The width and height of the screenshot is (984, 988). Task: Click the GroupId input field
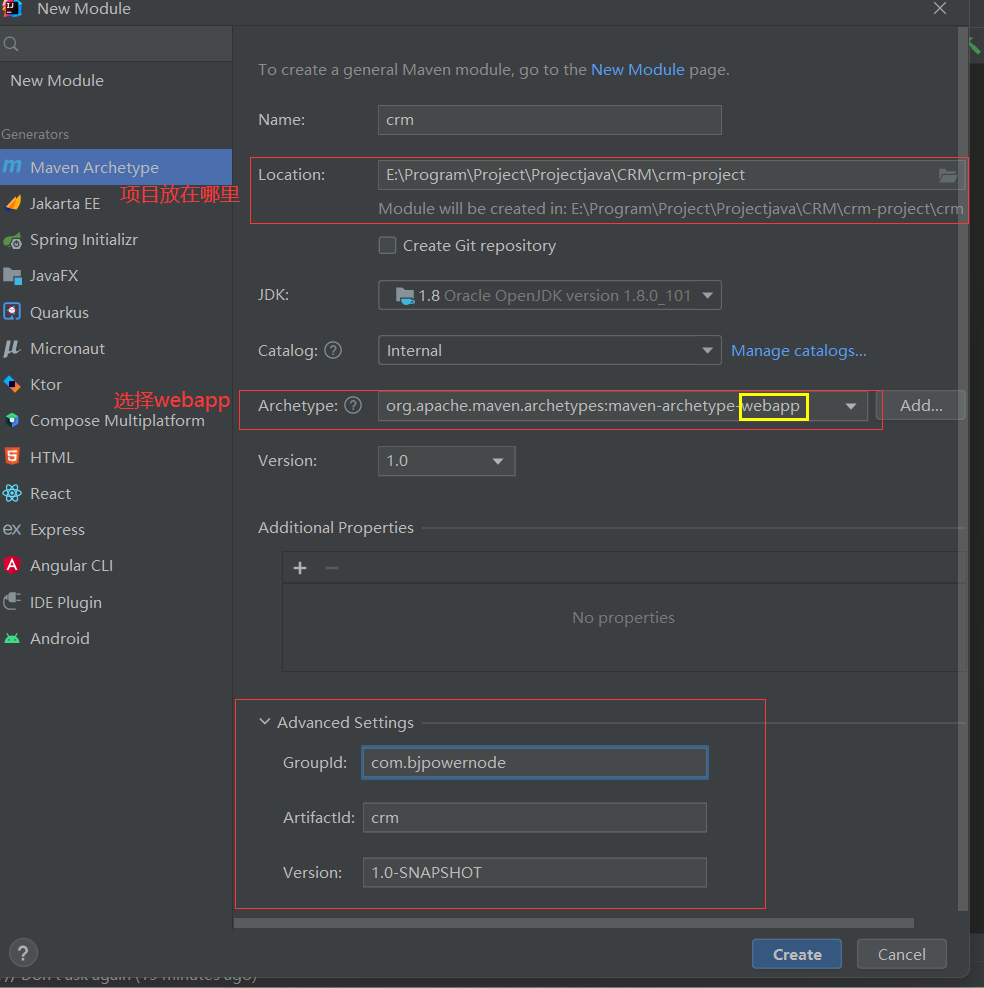[534, 762]
